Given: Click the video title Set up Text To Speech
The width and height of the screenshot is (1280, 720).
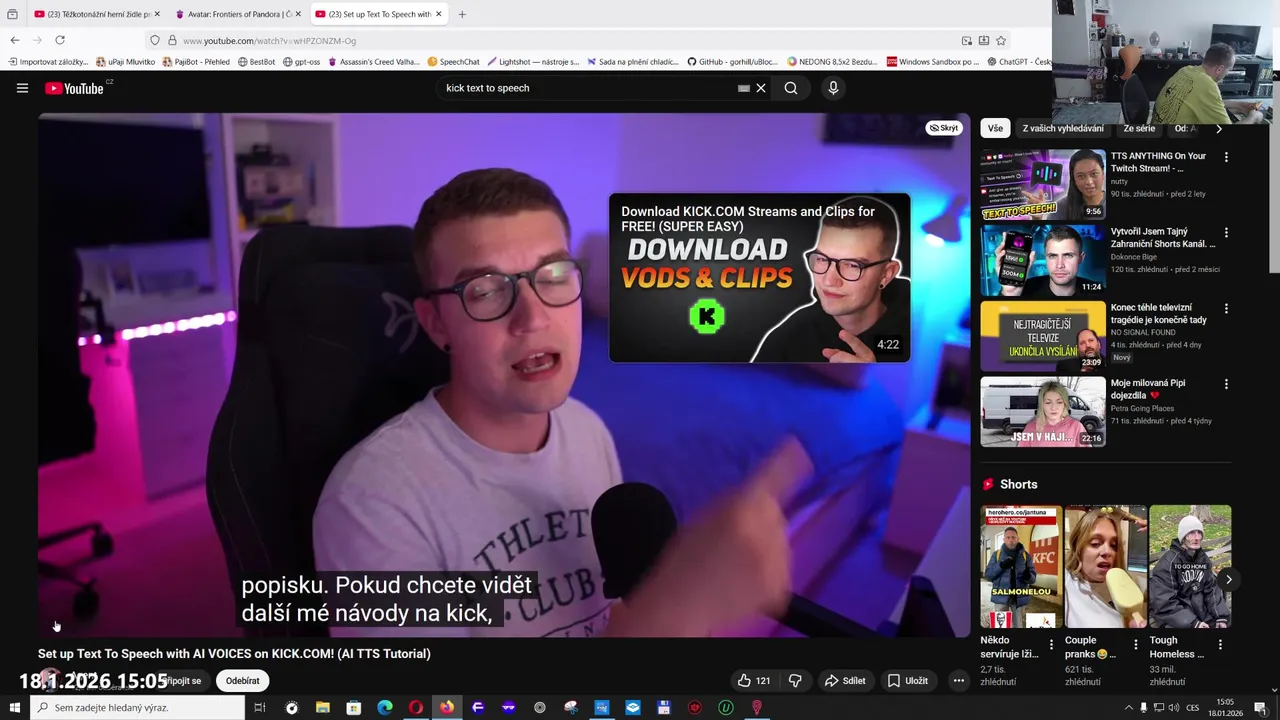Looking at the screenshot, I should [x=234, y=653].
